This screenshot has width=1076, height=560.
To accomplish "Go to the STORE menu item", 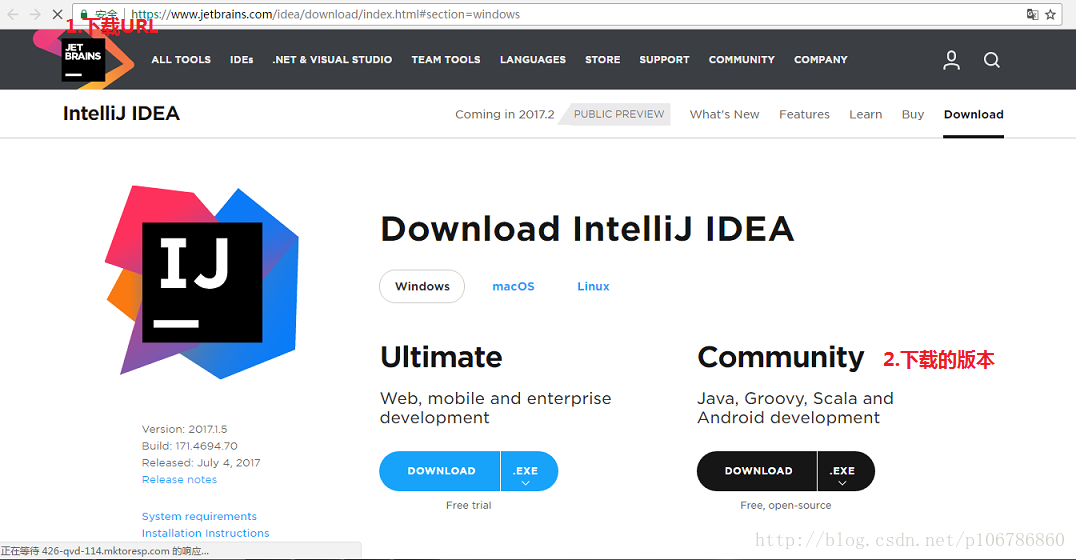I will 603,60.
